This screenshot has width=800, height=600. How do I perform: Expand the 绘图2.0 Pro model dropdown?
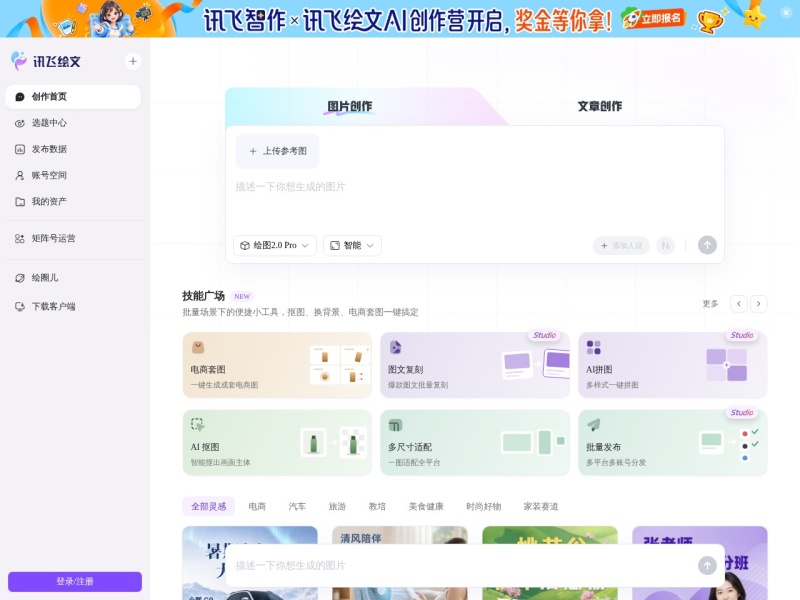[274, 245]
